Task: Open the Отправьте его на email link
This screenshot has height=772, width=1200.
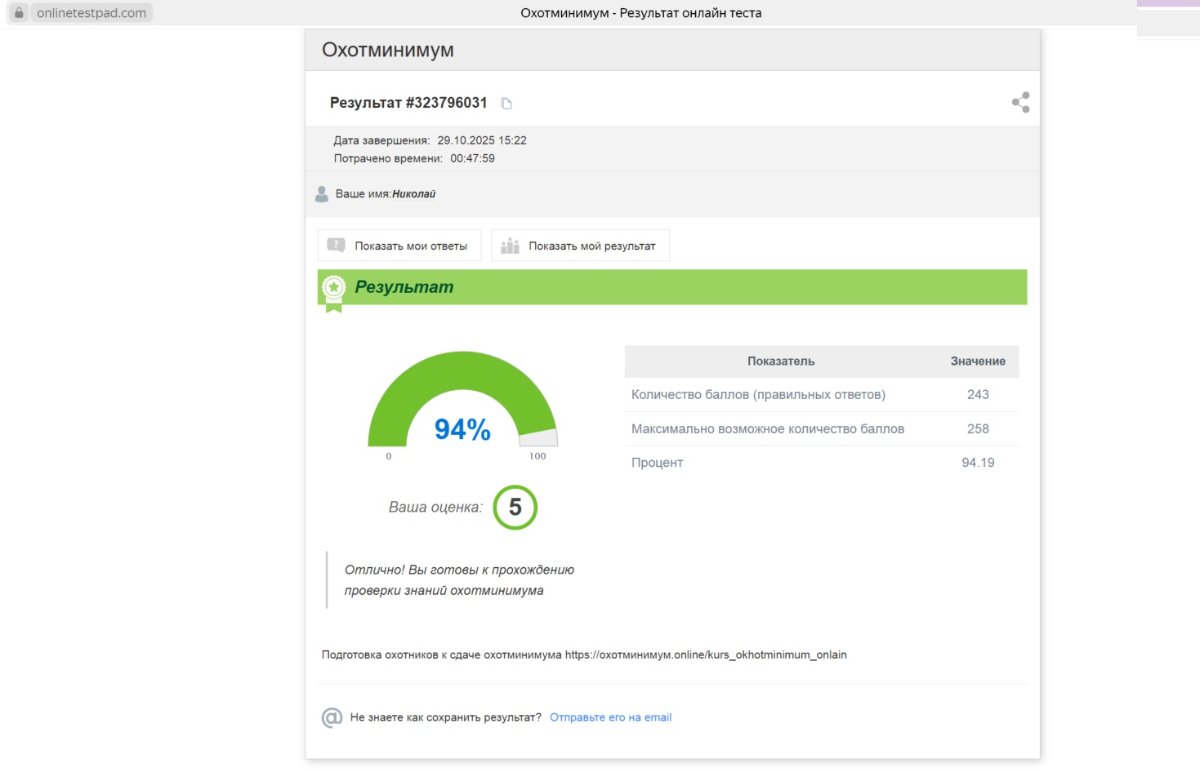Action: click(x=610, y=718)
